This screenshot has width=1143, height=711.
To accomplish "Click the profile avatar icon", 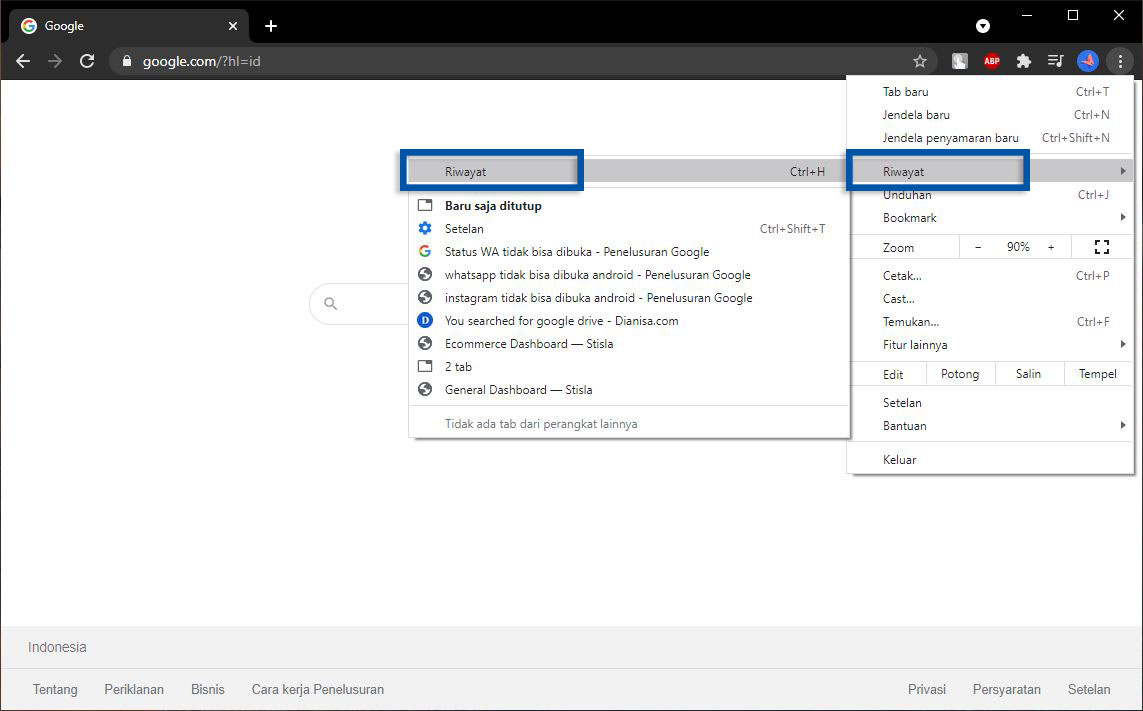I will [1087, 61].
